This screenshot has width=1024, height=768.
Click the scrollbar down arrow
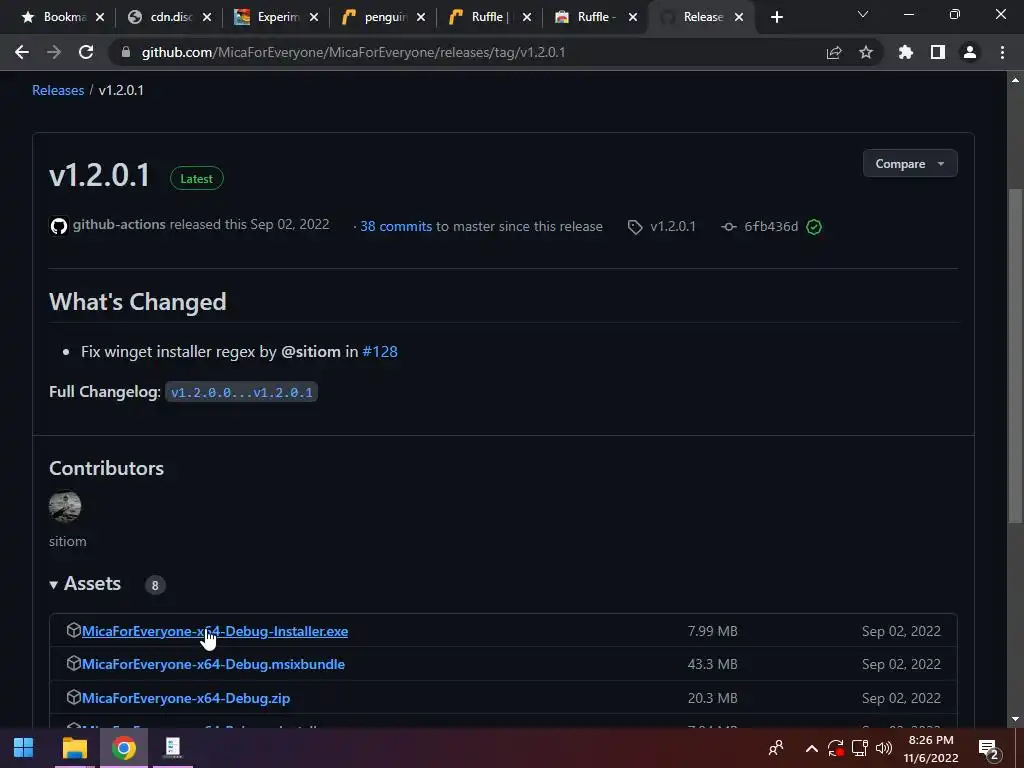tap(1015, 719)
